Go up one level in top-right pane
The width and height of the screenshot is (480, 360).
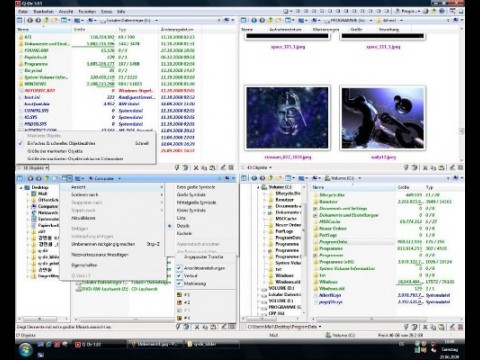(x=270, y=20)
